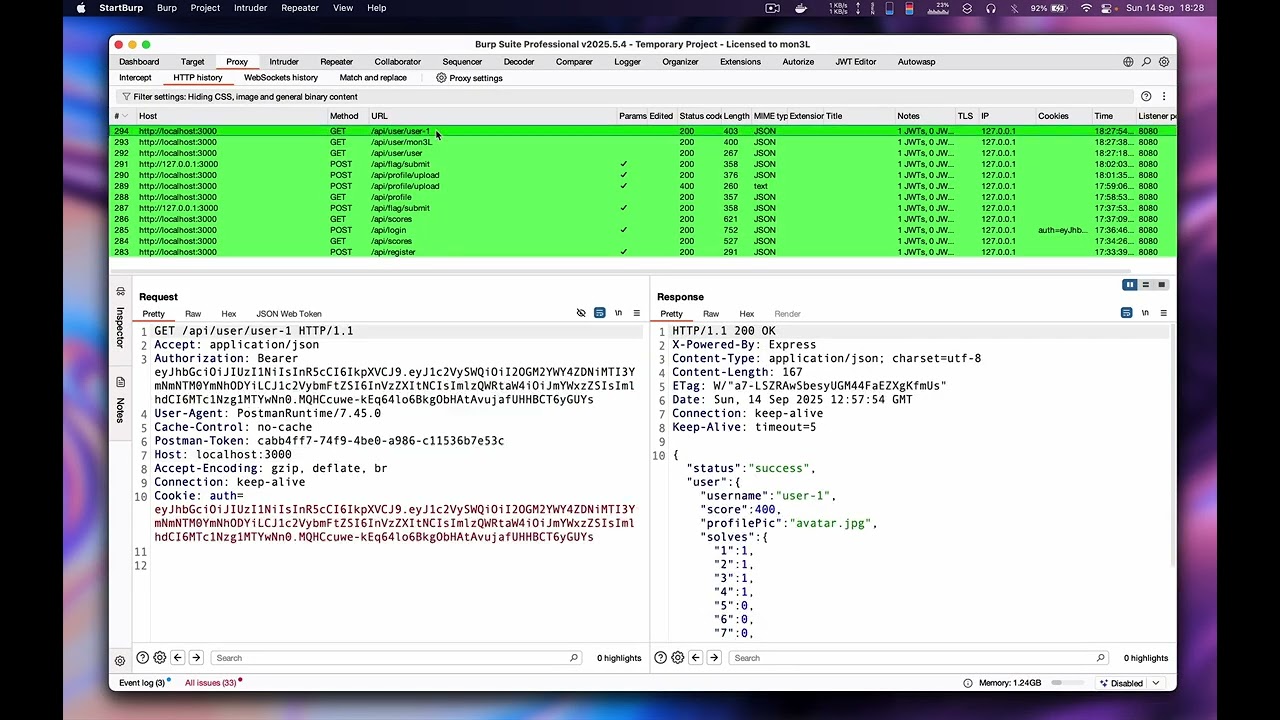Open the Intruder menu in macOS menu bar
The height and width of the screenshot is (720, 1280).
250,8
